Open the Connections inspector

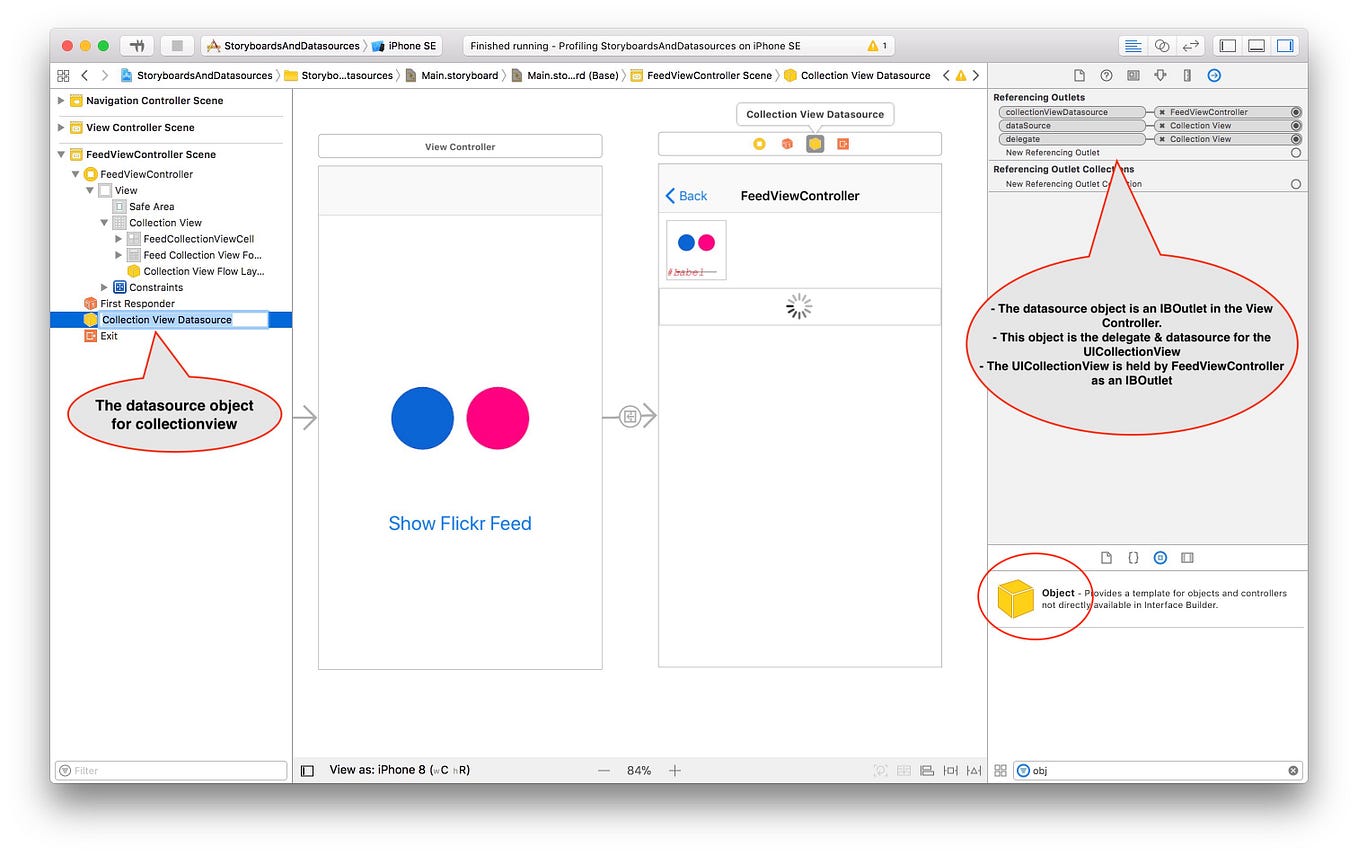[1214, 75]
